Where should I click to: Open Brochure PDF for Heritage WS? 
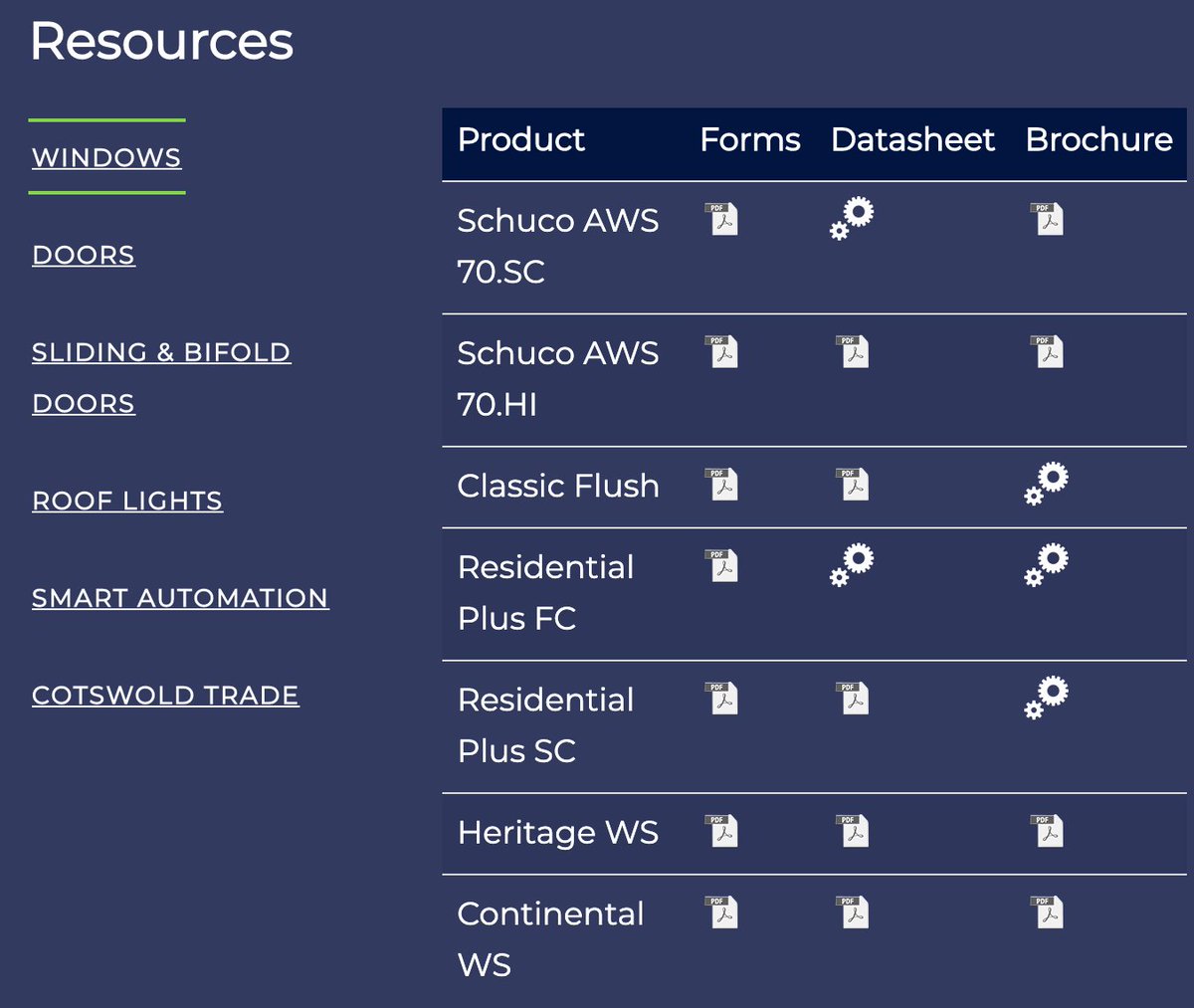coord(1047,830)
